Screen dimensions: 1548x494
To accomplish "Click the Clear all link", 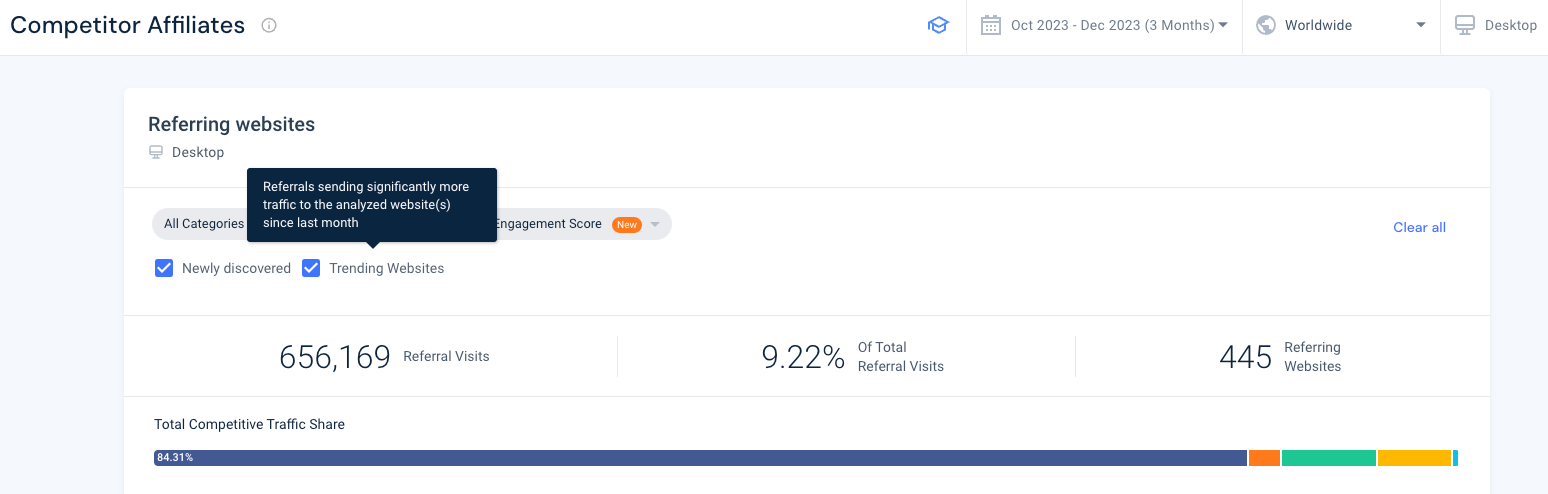I will pos(1419,227).
